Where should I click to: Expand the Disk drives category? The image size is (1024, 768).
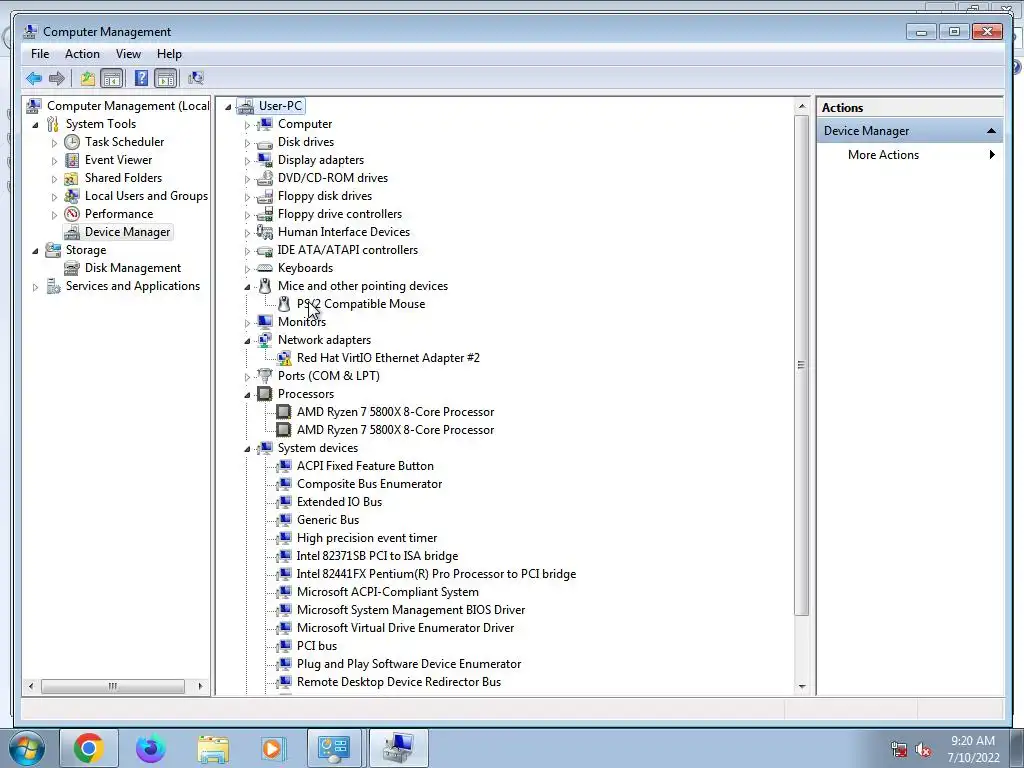(248, 143)
